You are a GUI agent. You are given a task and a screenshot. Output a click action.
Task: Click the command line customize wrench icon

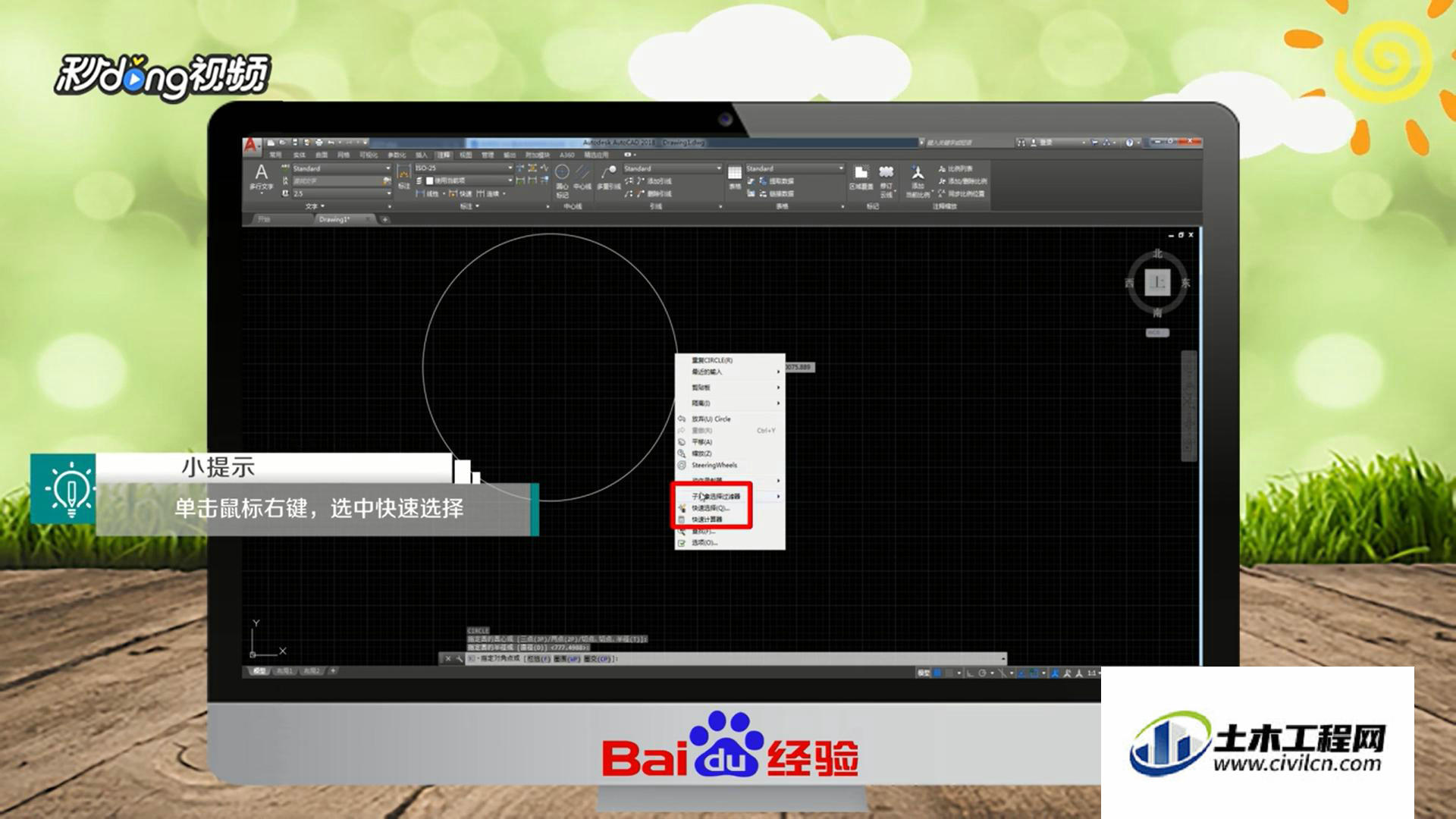tap(460, 659)
